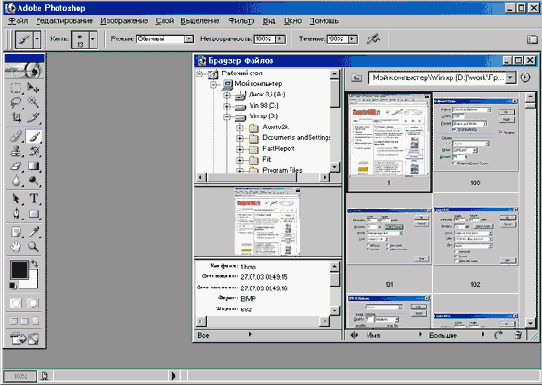Click Jump to ImageReady icon

click(x=25, y=338)
